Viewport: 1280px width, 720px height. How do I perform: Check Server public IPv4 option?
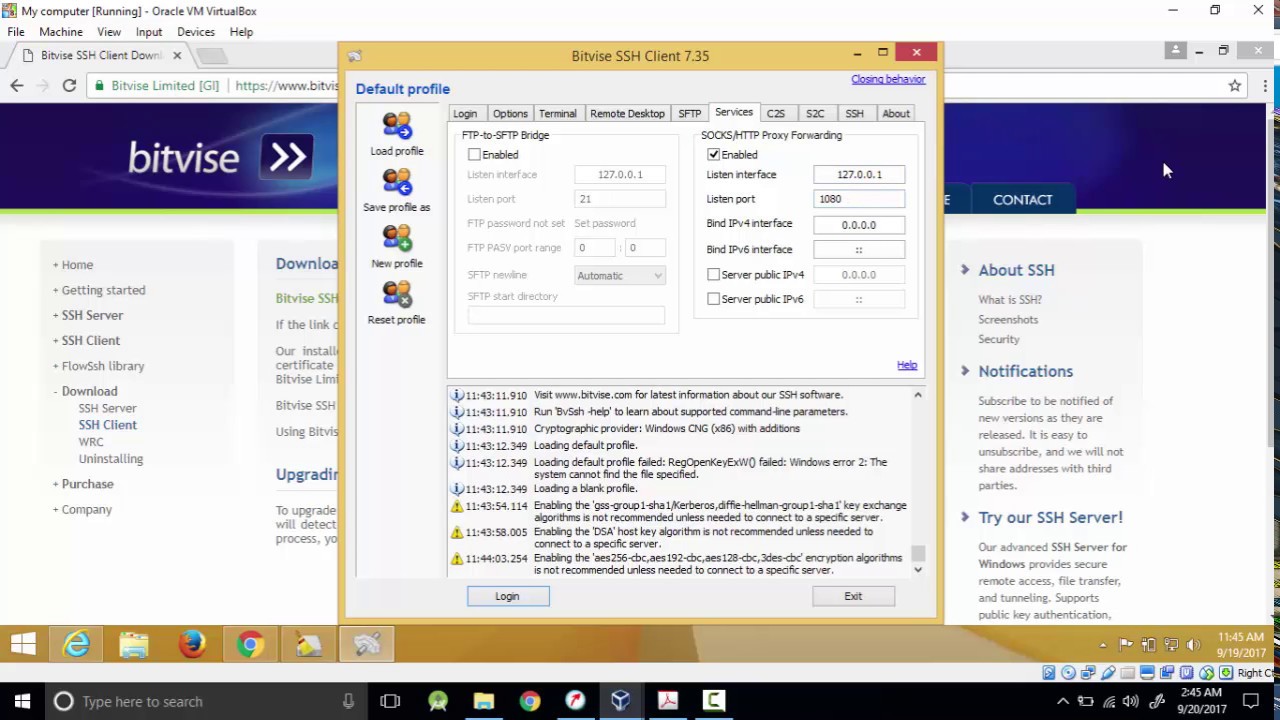[713, 274]
